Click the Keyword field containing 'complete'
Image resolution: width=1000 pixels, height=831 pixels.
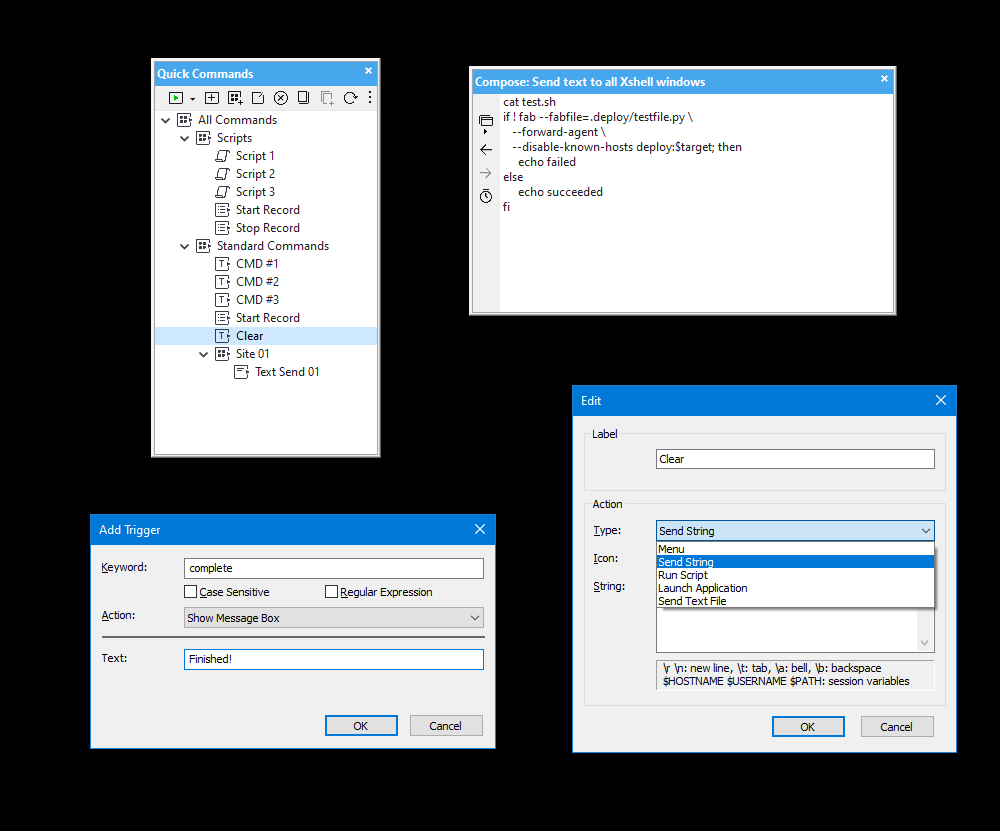pyautogui.click(x=334, y=568)
